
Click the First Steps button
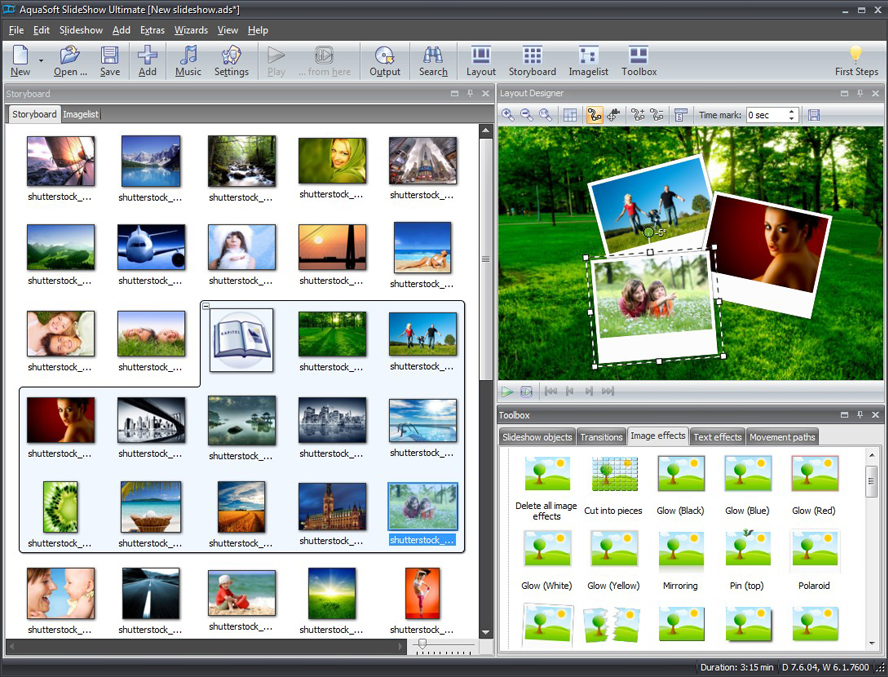tap(856, 59)
